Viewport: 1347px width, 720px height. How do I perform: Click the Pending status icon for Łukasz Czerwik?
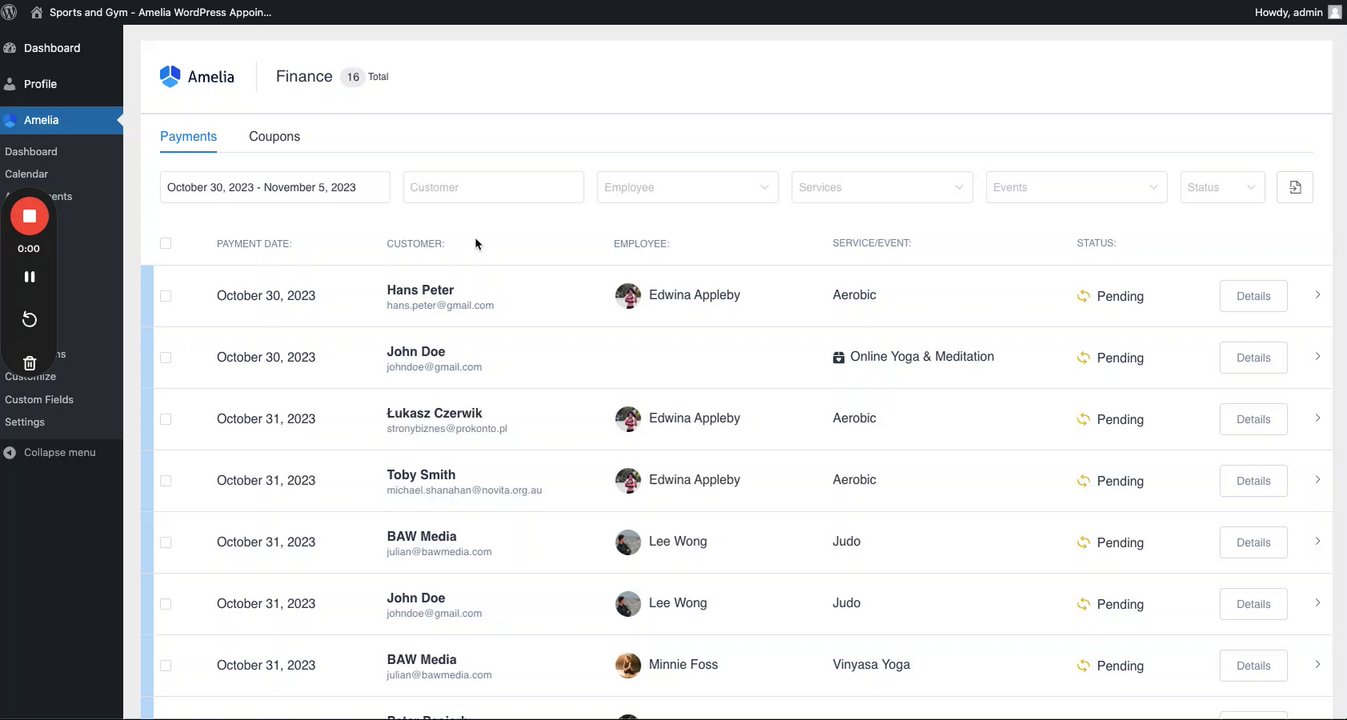coord(1083,419)
